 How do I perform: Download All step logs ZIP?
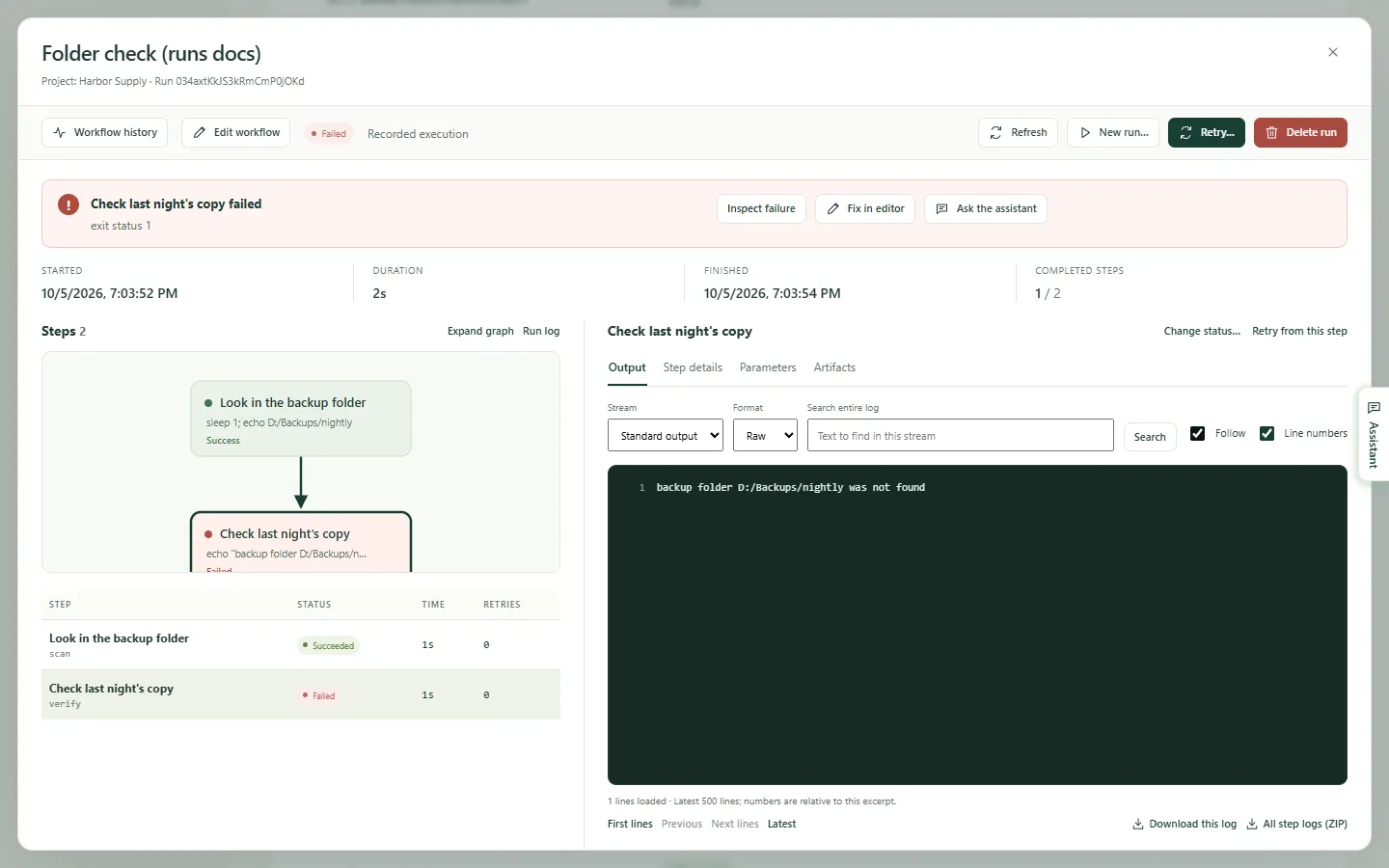[x=1296, y=825]
